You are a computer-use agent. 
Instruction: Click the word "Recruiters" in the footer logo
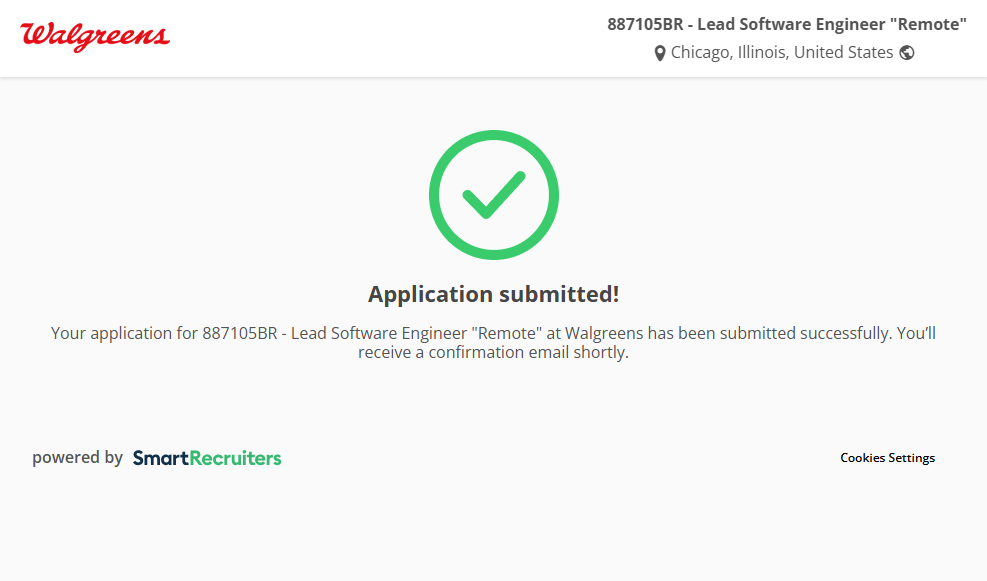point(235,458)
